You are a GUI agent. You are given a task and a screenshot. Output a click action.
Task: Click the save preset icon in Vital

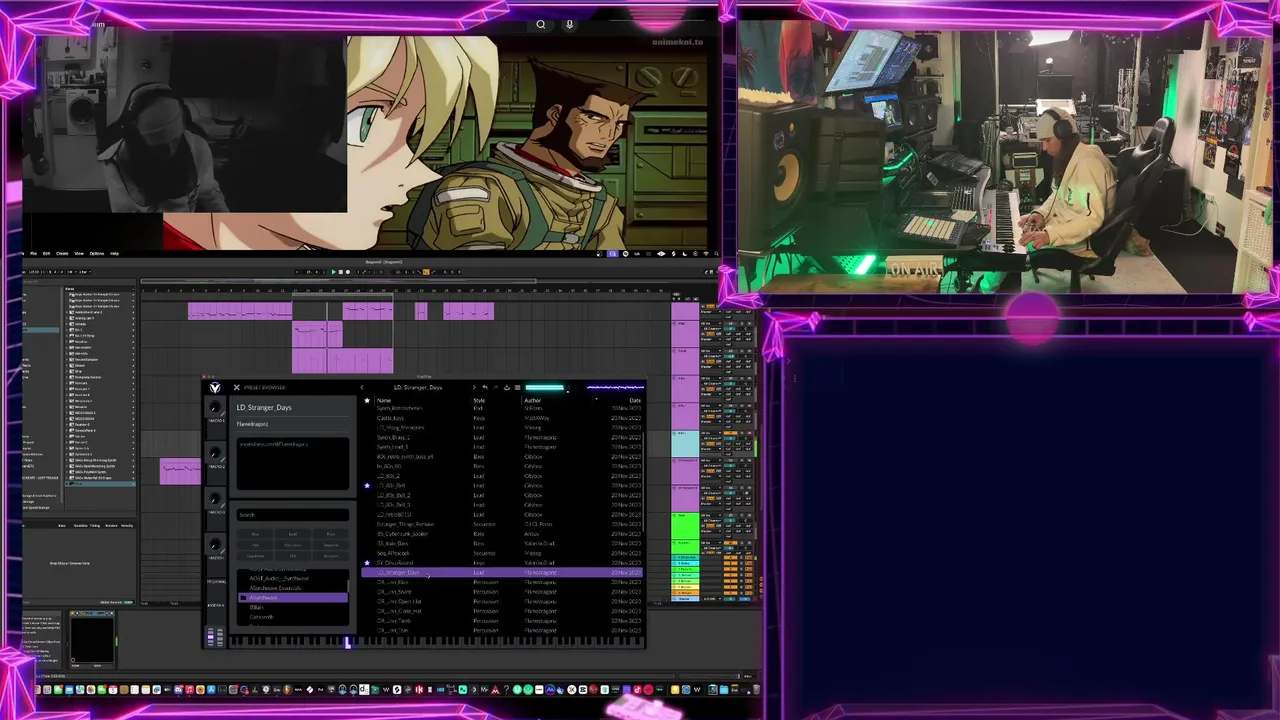coord(506,388)
